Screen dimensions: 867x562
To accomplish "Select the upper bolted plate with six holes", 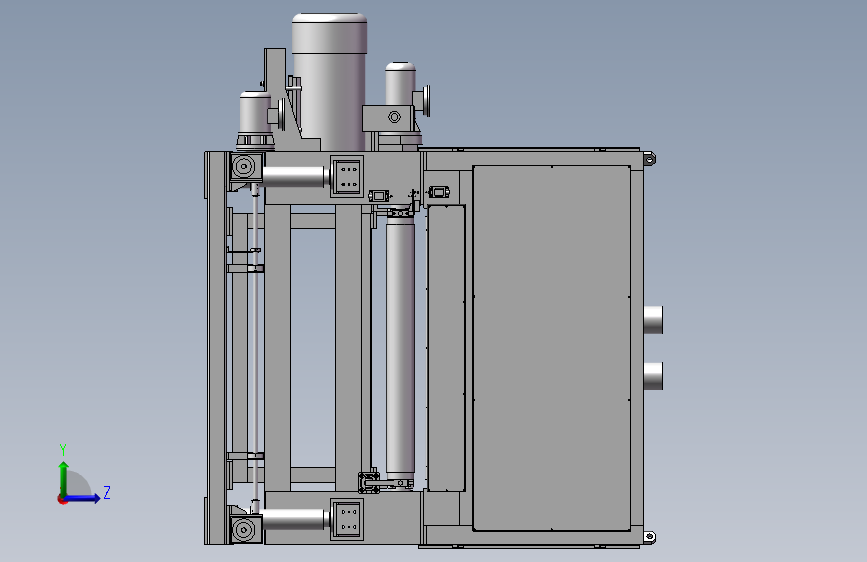I will pos(347,176).
